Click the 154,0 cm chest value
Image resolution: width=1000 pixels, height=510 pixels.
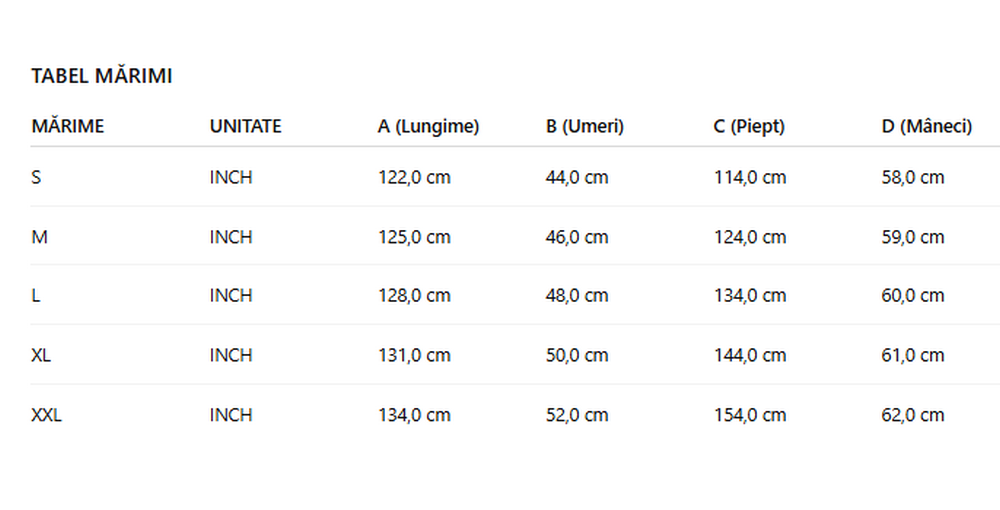(x=750, y=415)
